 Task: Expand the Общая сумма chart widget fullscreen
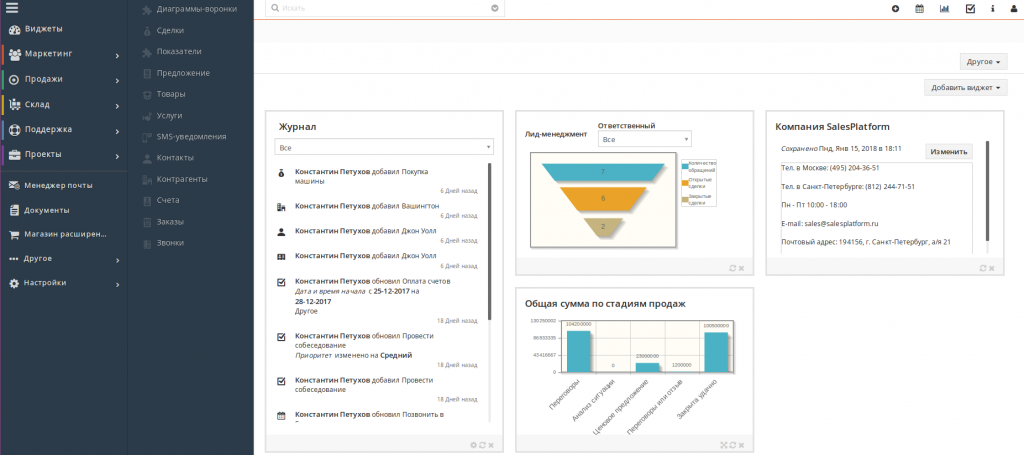pyautogui.click(x=724, y=445)
